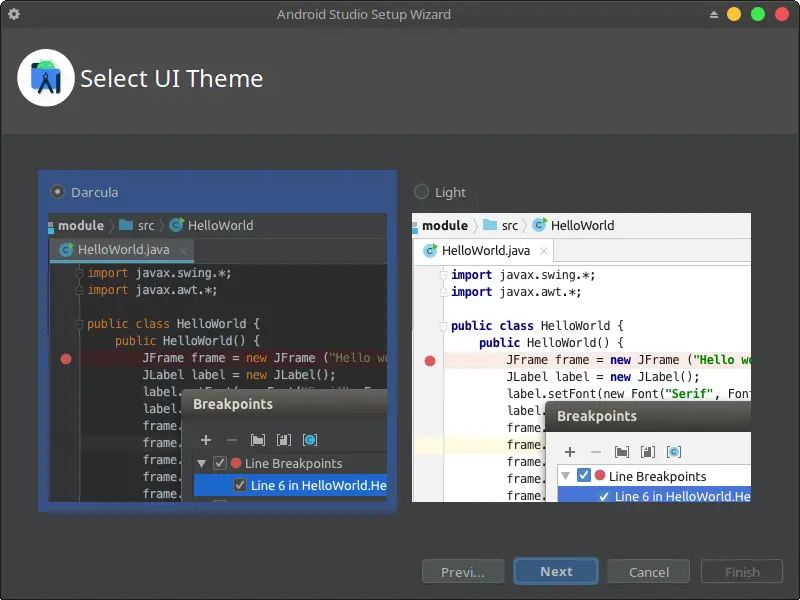The height and width of the screenshot is (600, 800).
Task: Click the Cancel button
Action: [x=648, y=571]
